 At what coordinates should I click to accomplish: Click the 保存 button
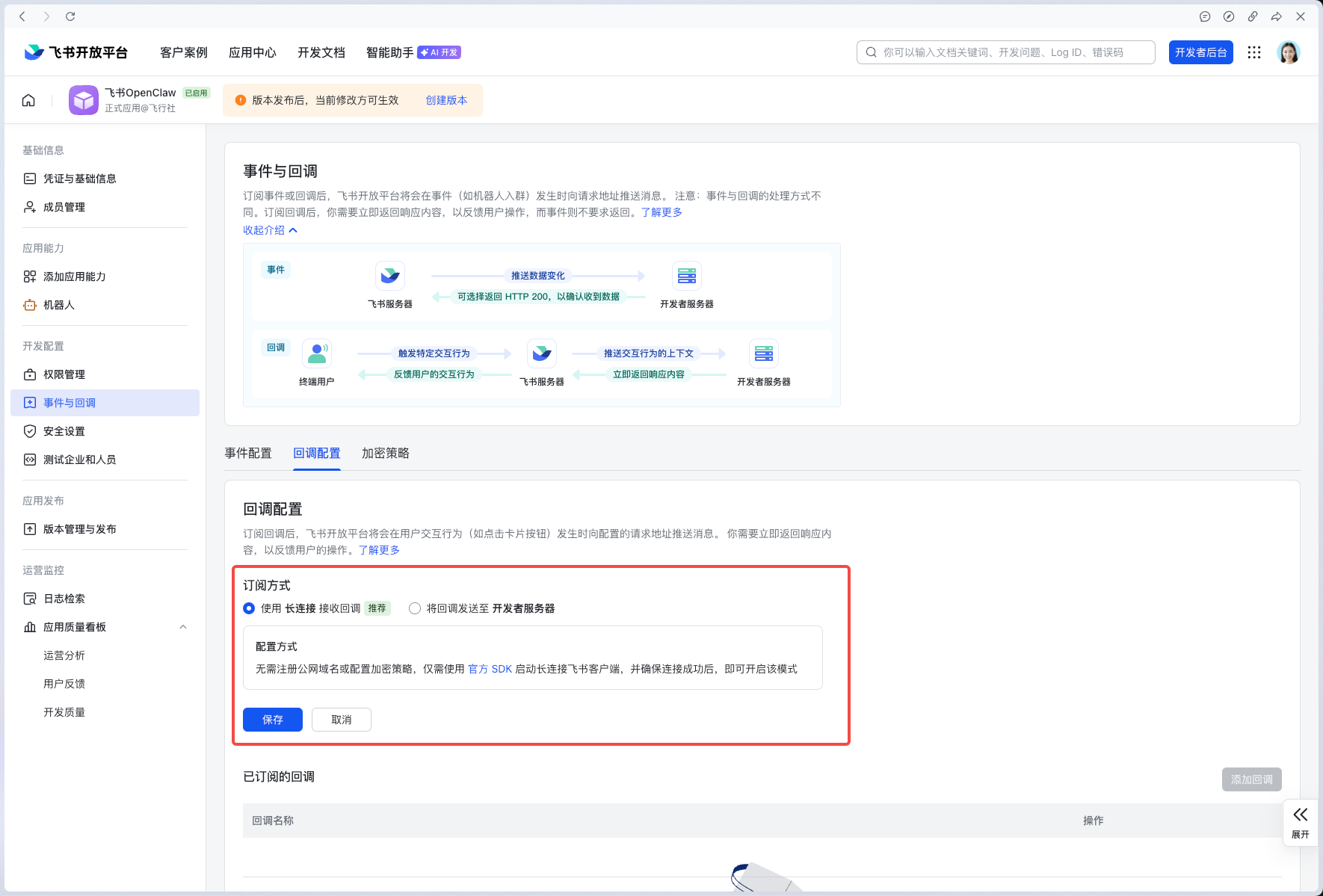point(272,720)
